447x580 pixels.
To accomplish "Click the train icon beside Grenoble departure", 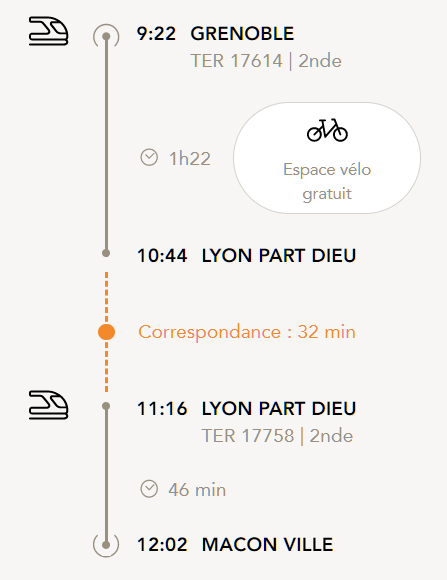I will [x=48, y=31].
